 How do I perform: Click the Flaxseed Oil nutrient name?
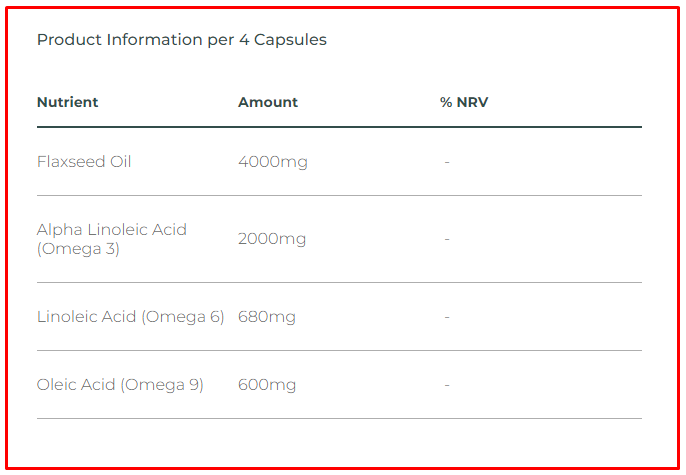(84, 161)
